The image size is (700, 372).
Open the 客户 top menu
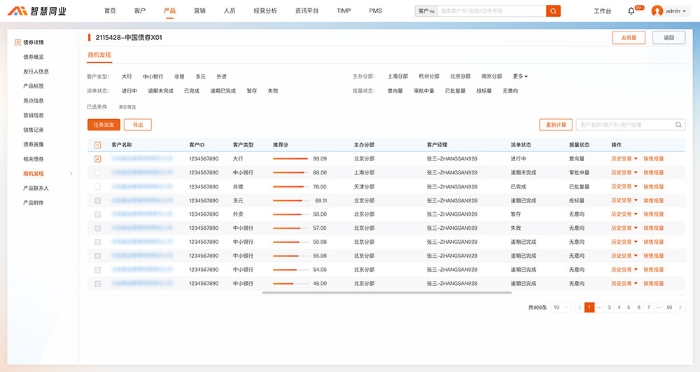(x=140, y=11)
